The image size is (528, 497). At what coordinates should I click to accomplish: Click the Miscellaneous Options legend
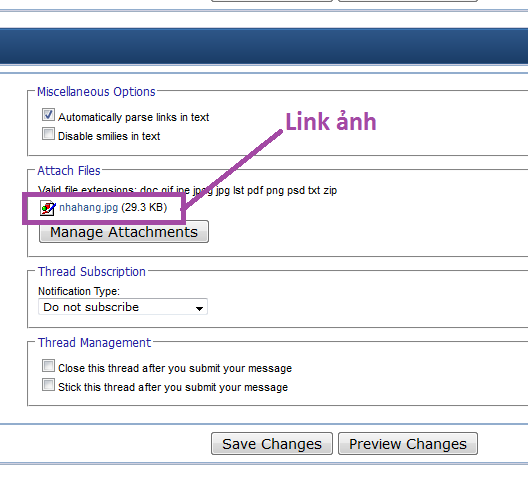[x=96, y=92]
